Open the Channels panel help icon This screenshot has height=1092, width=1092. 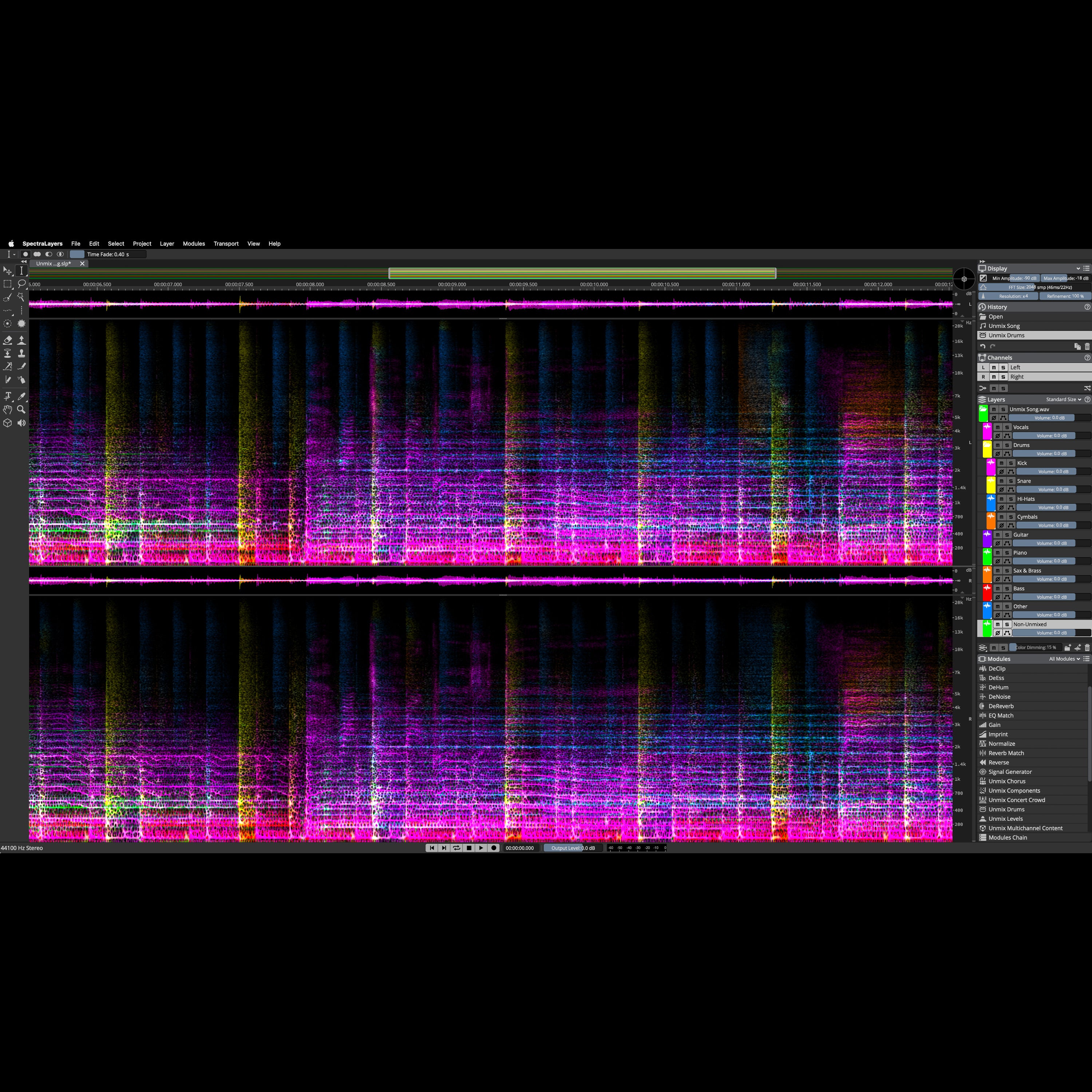click(1087, 358)
